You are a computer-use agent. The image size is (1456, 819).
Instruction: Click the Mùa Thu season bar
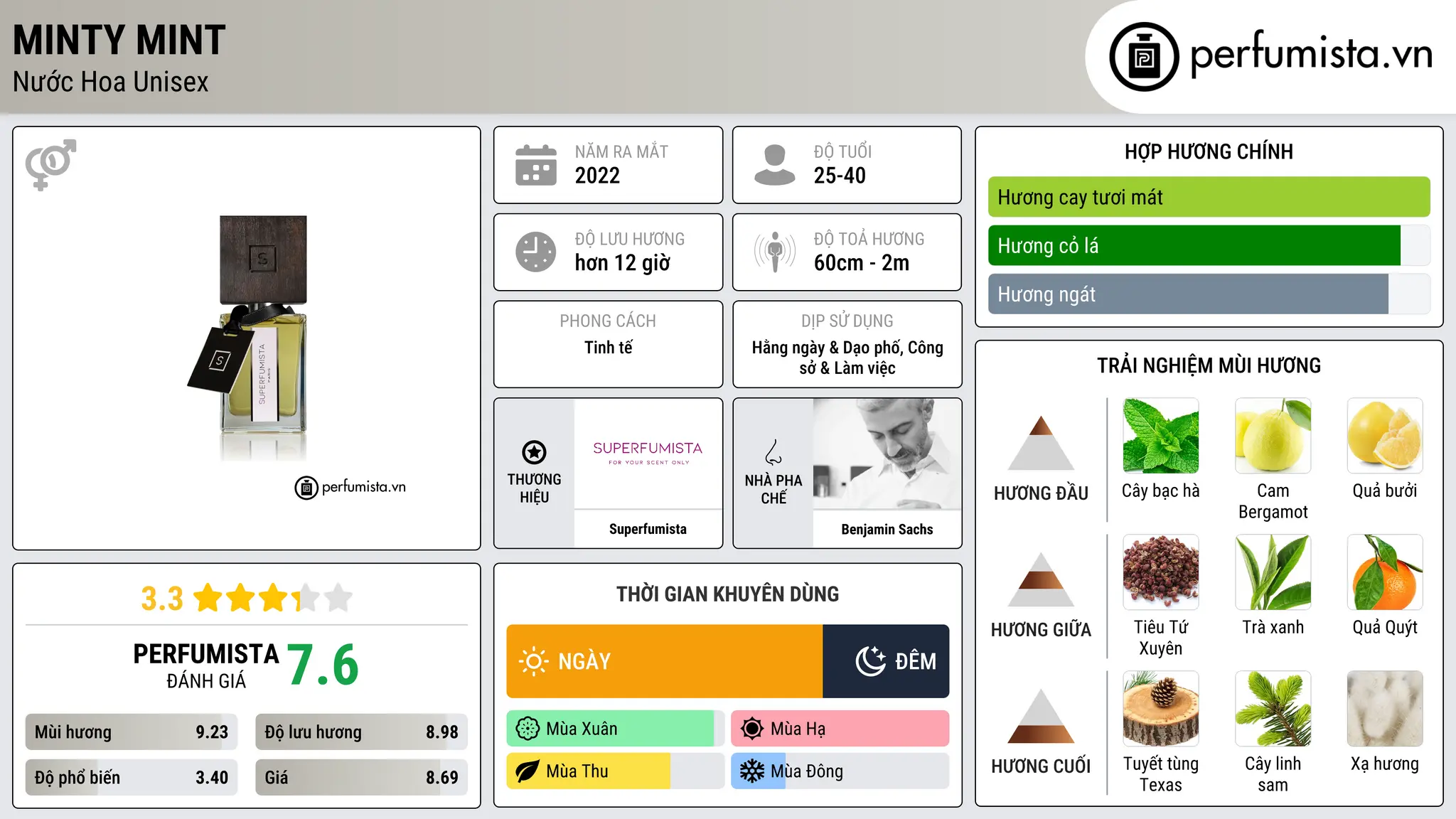(616, 771)
